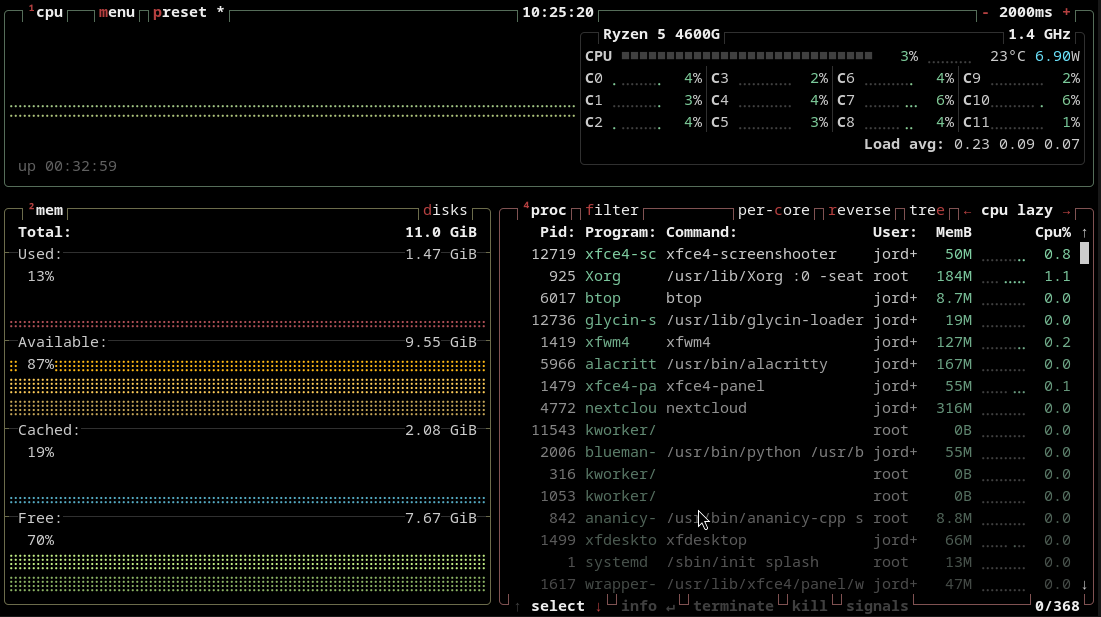Click the MemB column header
Viewport: 1101px width, 617px height.
point(954,232)
